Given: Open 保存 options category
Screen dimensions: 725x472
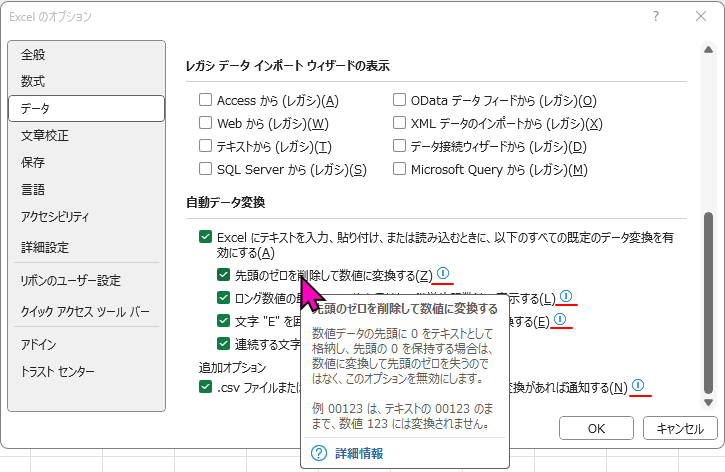Looking at the screenshot, I should 86,162.
